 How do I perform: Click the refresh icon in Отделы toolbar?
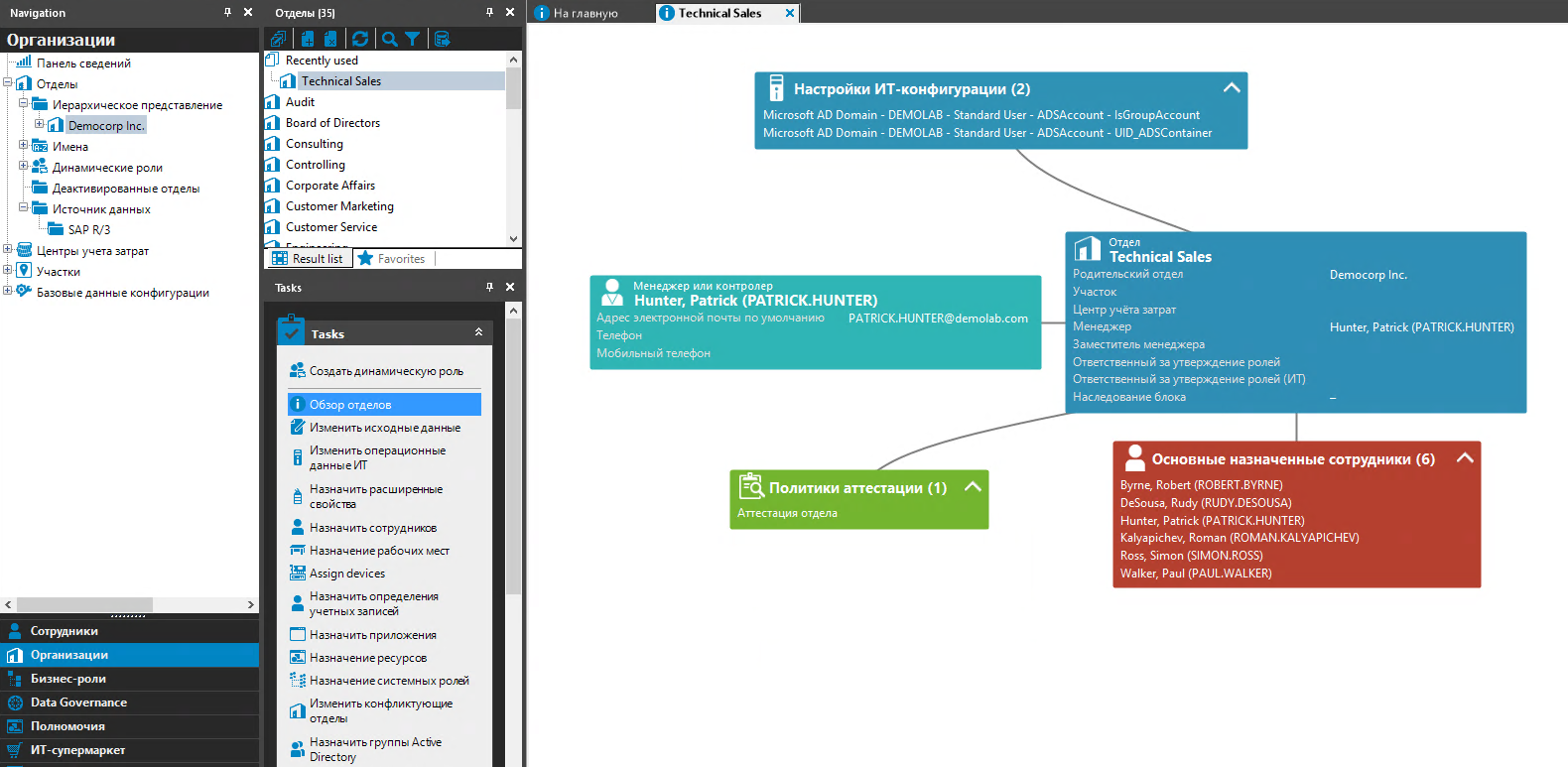[x=360, y=39]
